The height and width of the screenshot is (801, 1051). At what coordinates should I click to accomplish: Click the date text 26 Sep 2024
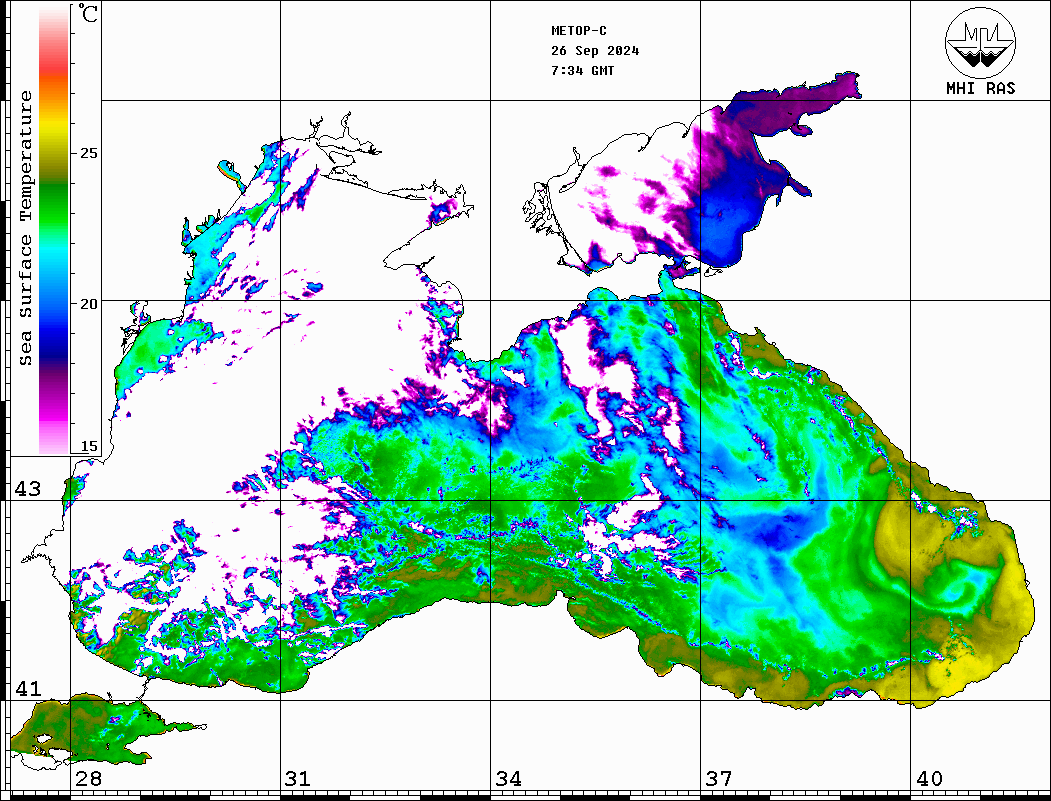(x=595, y=51)
